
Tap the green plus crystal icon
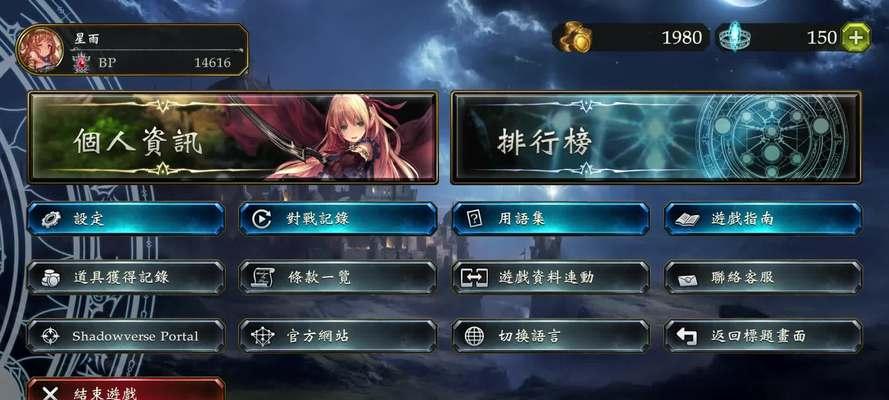(x=856, y=38)
